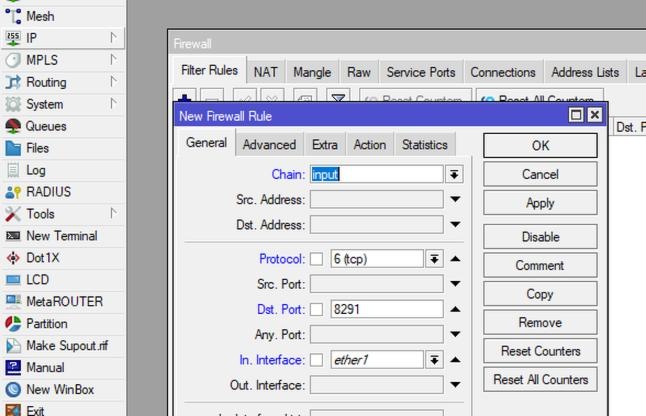Viewport: 646px width, 416px height.
Task: Click Reset All Counters in the rule dialog
Action: coord(540,379)
